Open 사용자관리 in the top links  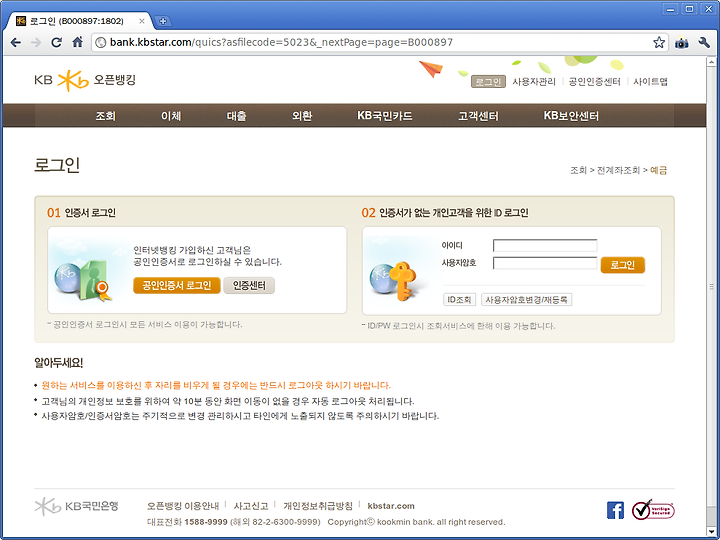pyautogui.click(x=534, y=82)
